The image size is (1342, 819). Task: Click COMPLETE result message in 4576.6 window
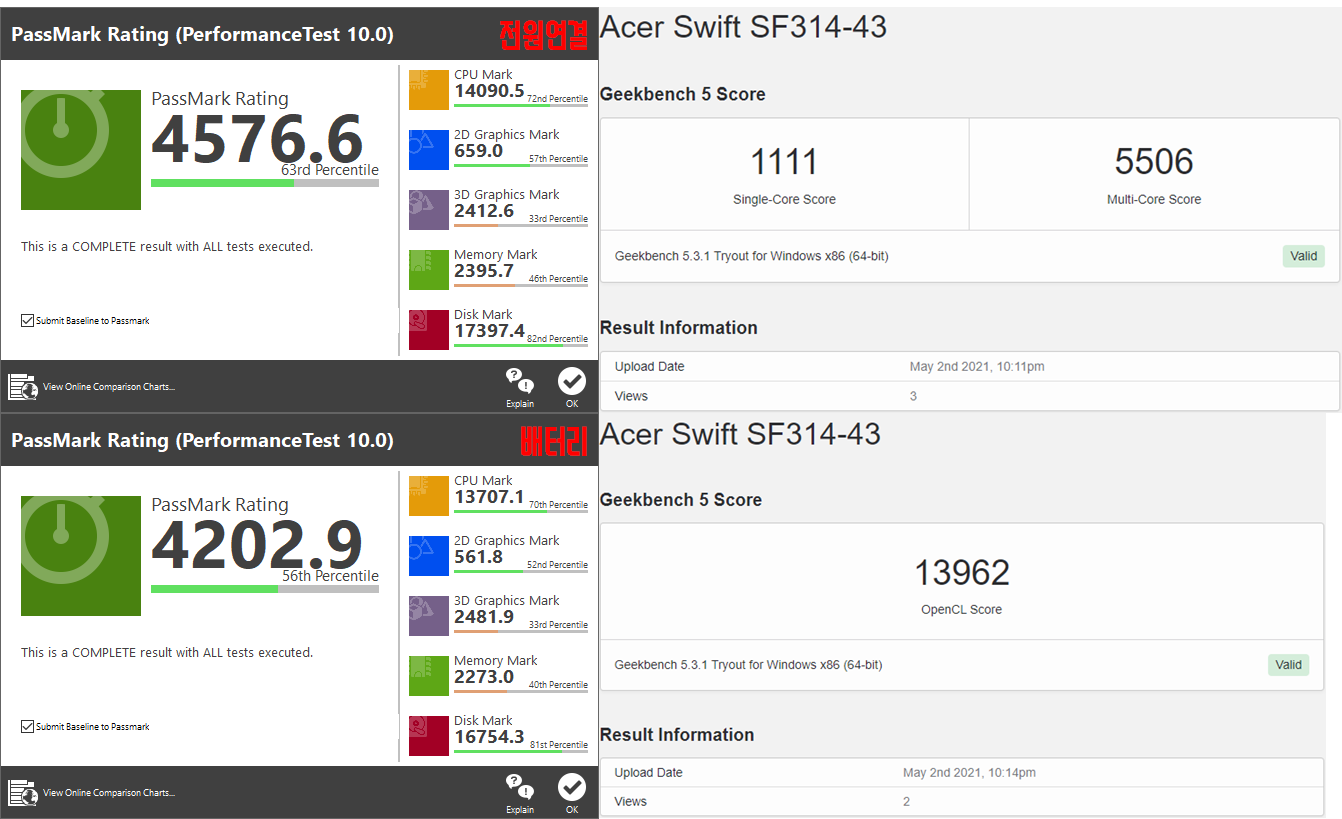pyautogui.click(x=167, y=247)
